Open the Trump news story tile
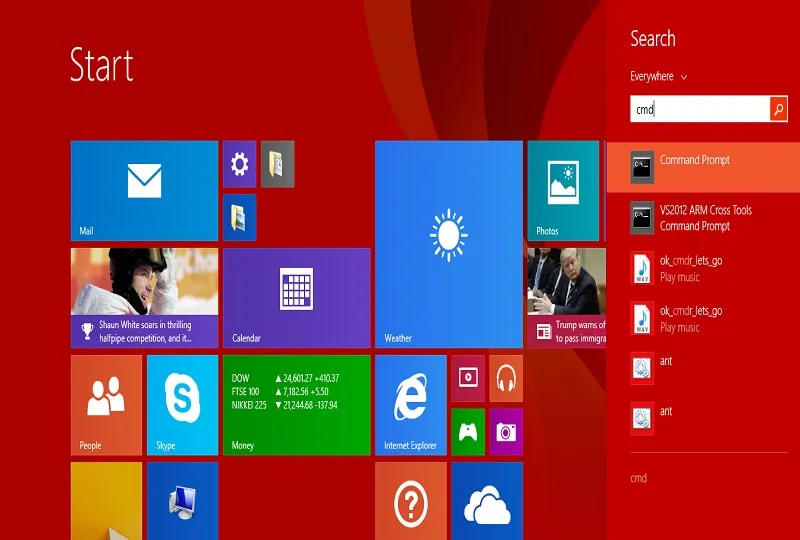Viewport: 800px width, 540px height. pyautogui.click(x=567, y=298)
